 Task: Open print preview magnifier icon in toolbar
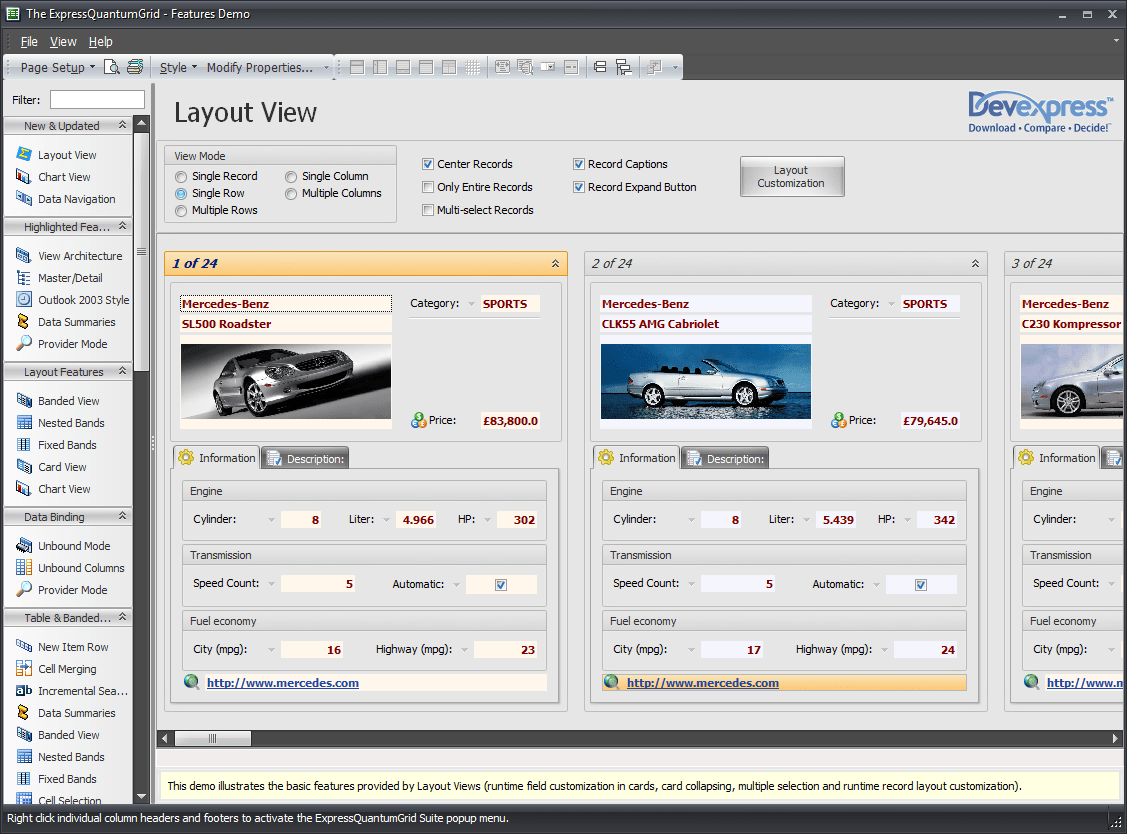click(x=111, y=67)
